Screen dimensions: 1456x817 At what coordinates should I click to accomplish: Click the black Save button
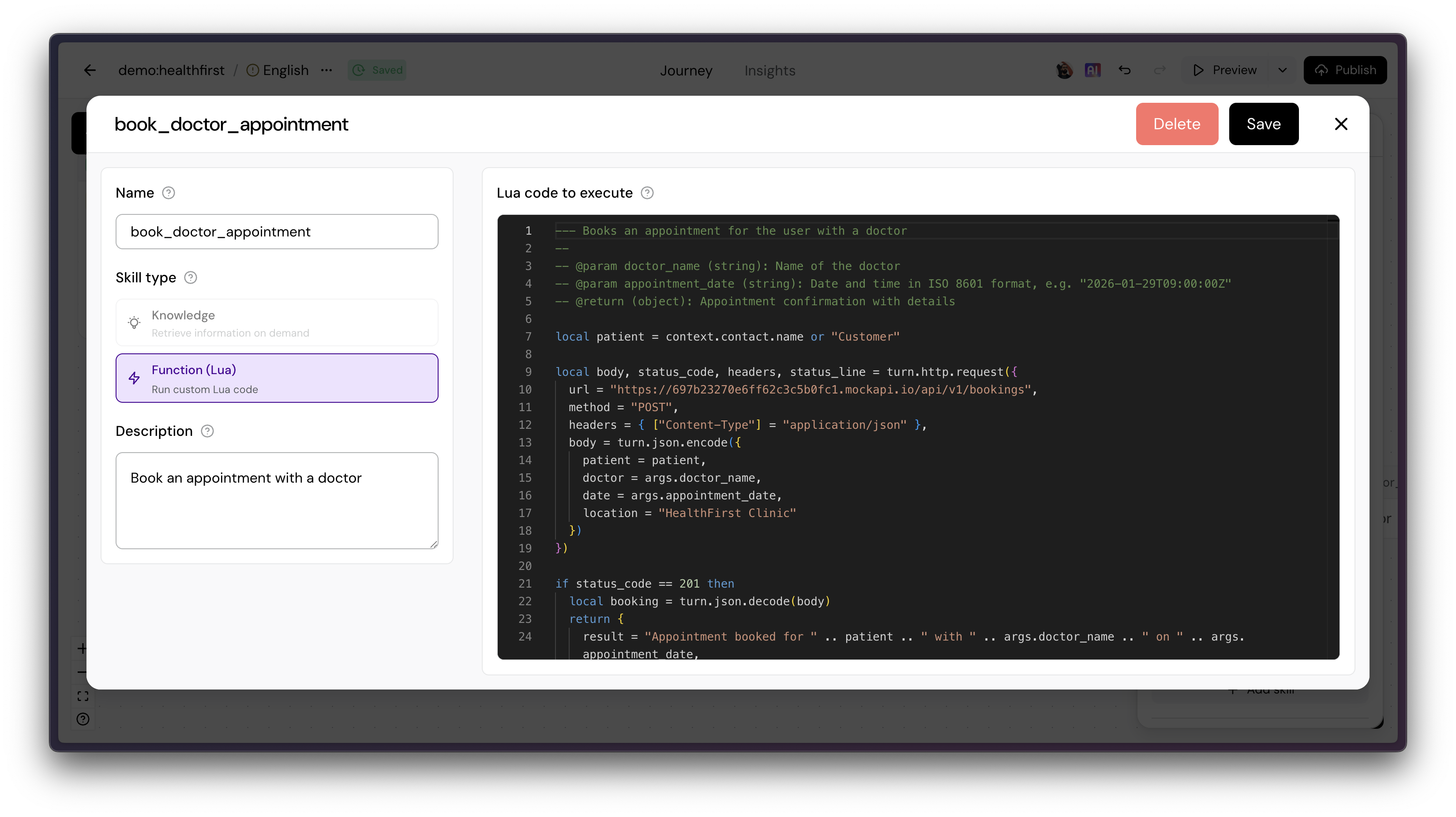click(1263, 124)
